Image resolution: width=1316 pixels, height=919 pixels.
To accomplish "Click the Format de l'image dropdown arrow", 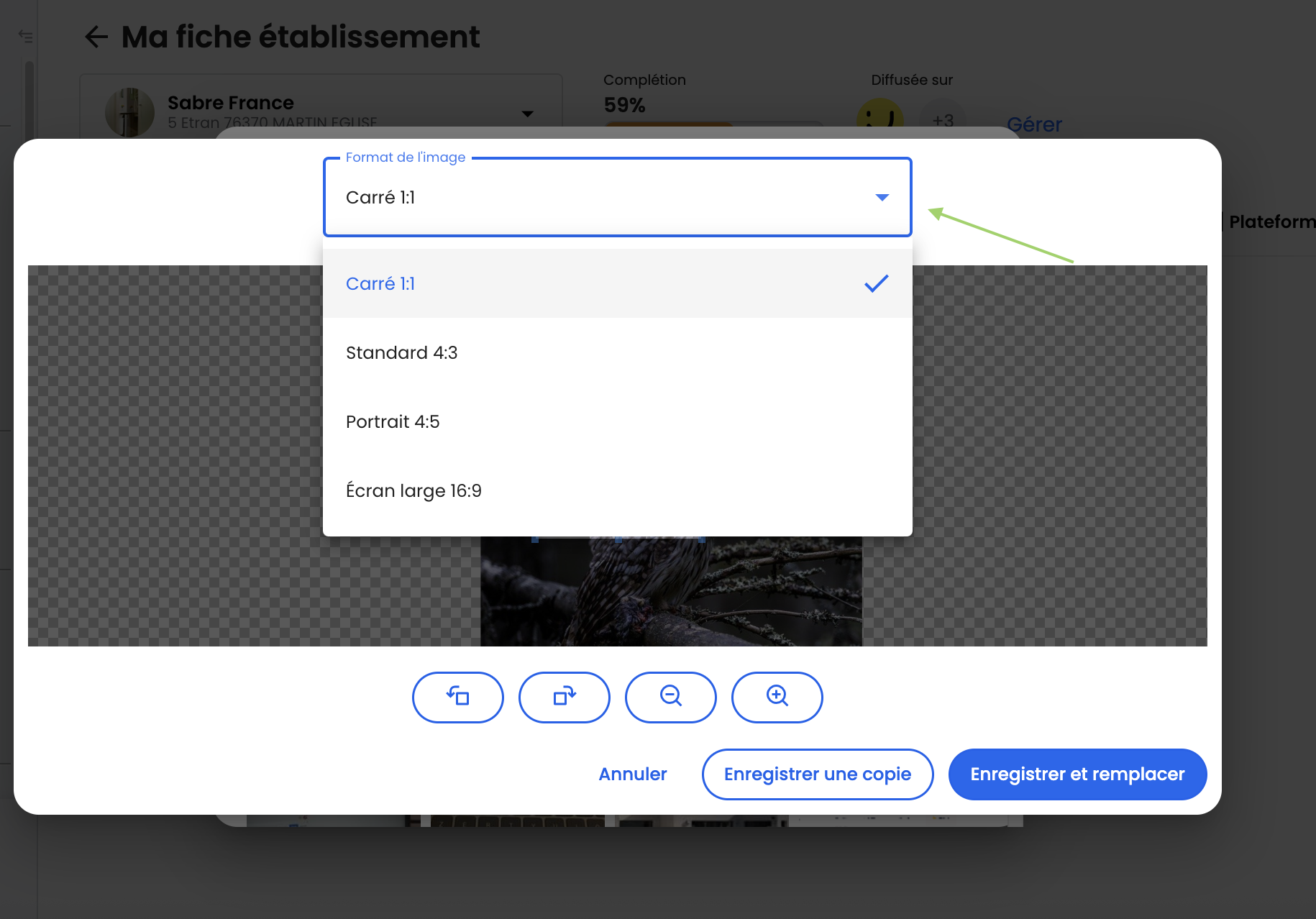I will coord(882,197).
